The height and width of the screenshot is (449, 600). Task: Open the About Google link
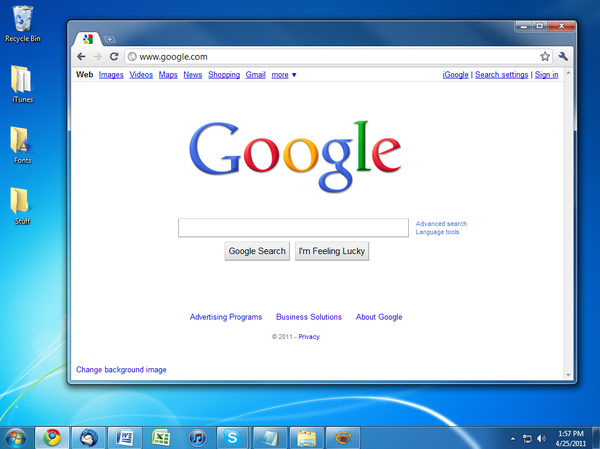click(x=379, y=317)
